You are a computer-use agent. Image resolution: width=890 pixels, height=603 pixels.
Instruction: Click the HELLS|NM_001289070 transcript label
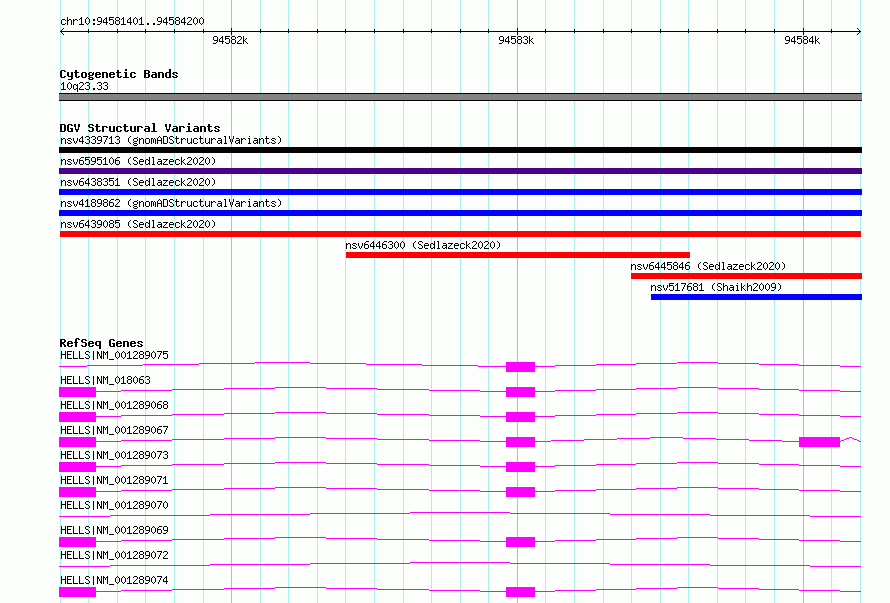pos(114,505)
